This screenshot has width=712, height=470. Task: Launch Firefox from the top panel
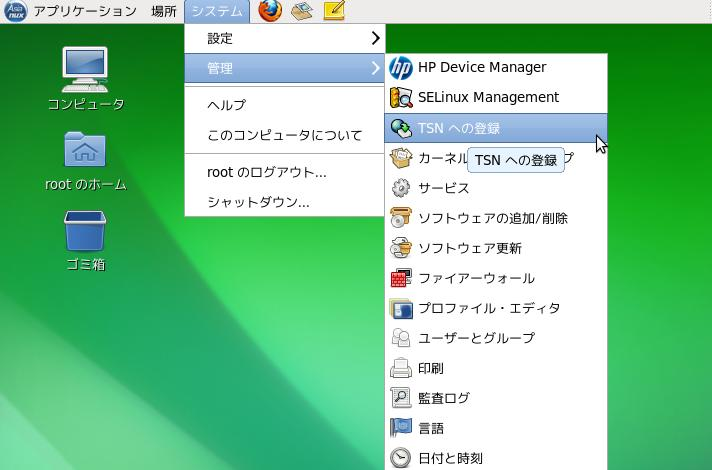[269, 12]
